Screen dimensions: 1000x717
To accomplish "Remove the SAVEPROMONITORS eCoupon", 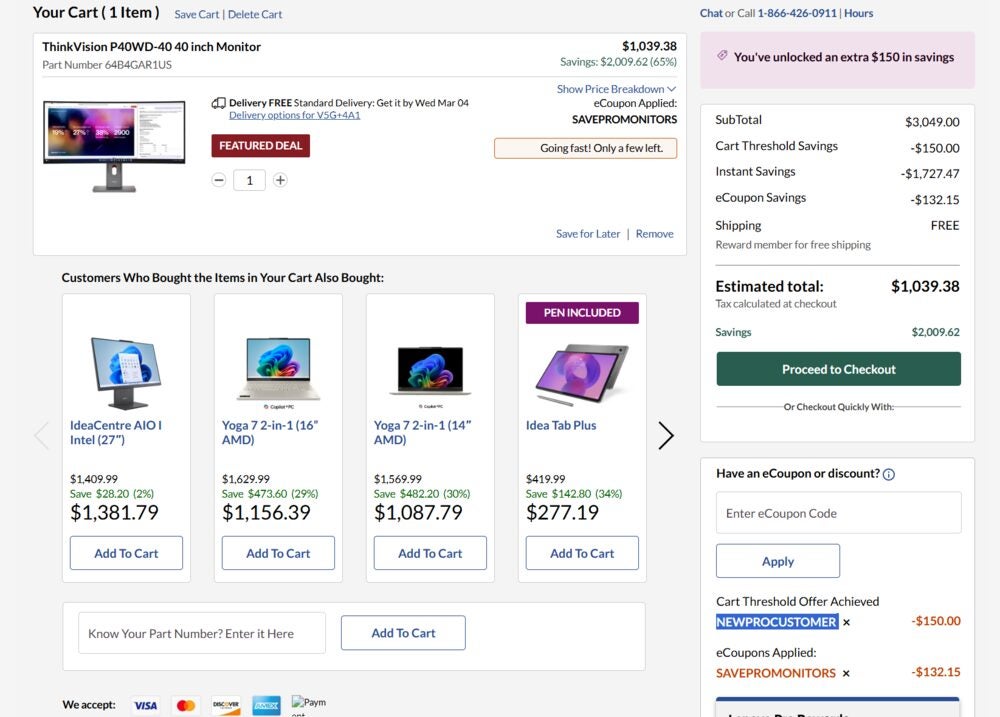I will click(846, 673).
